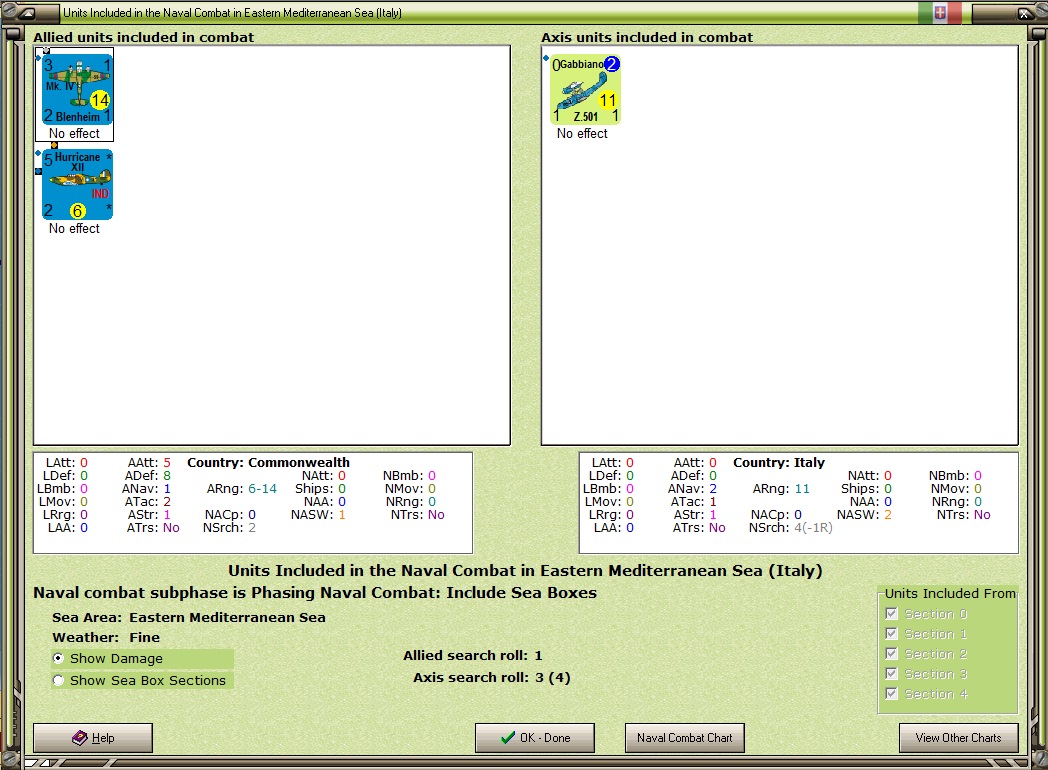
Task: Click the 'Weather: Fine' text
Action: coord(106,638)
